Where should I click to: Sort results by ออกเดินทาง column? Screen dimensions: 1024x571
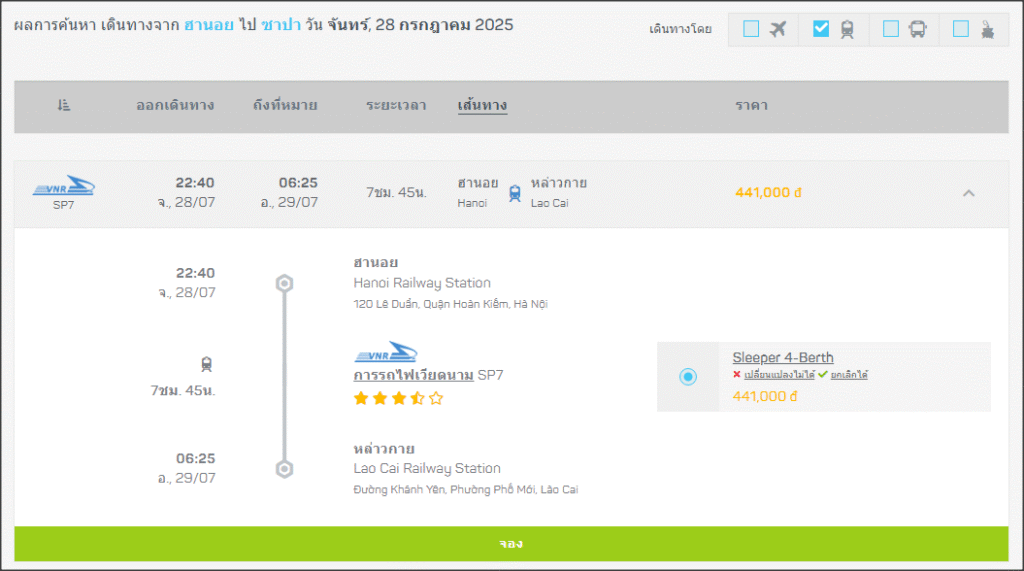[175, 105]
